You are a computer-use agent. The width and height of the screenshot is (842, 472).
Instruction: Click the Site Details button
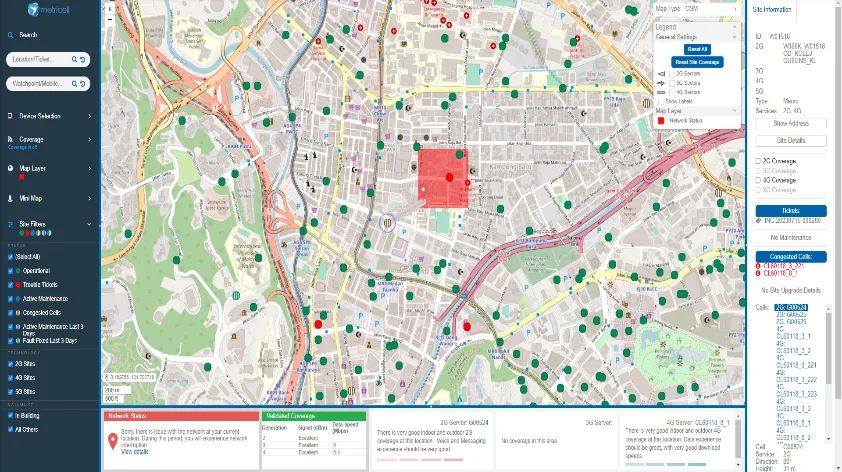[791, 141]
